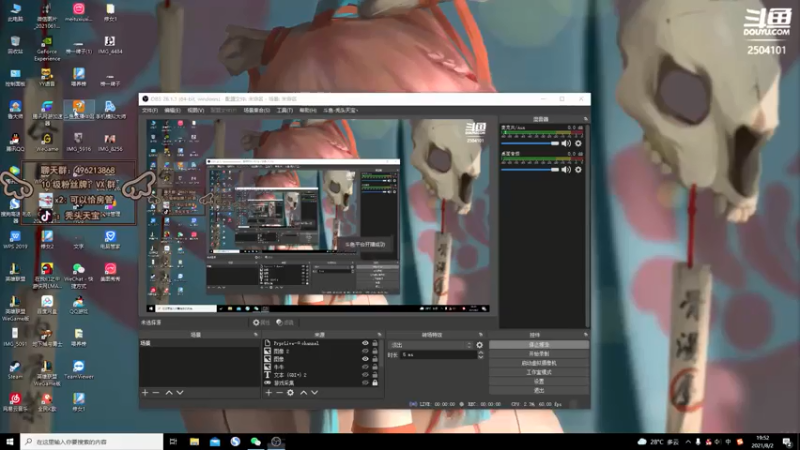Move the selected source up in the list
800x450 pixels.
coord(304,393)
